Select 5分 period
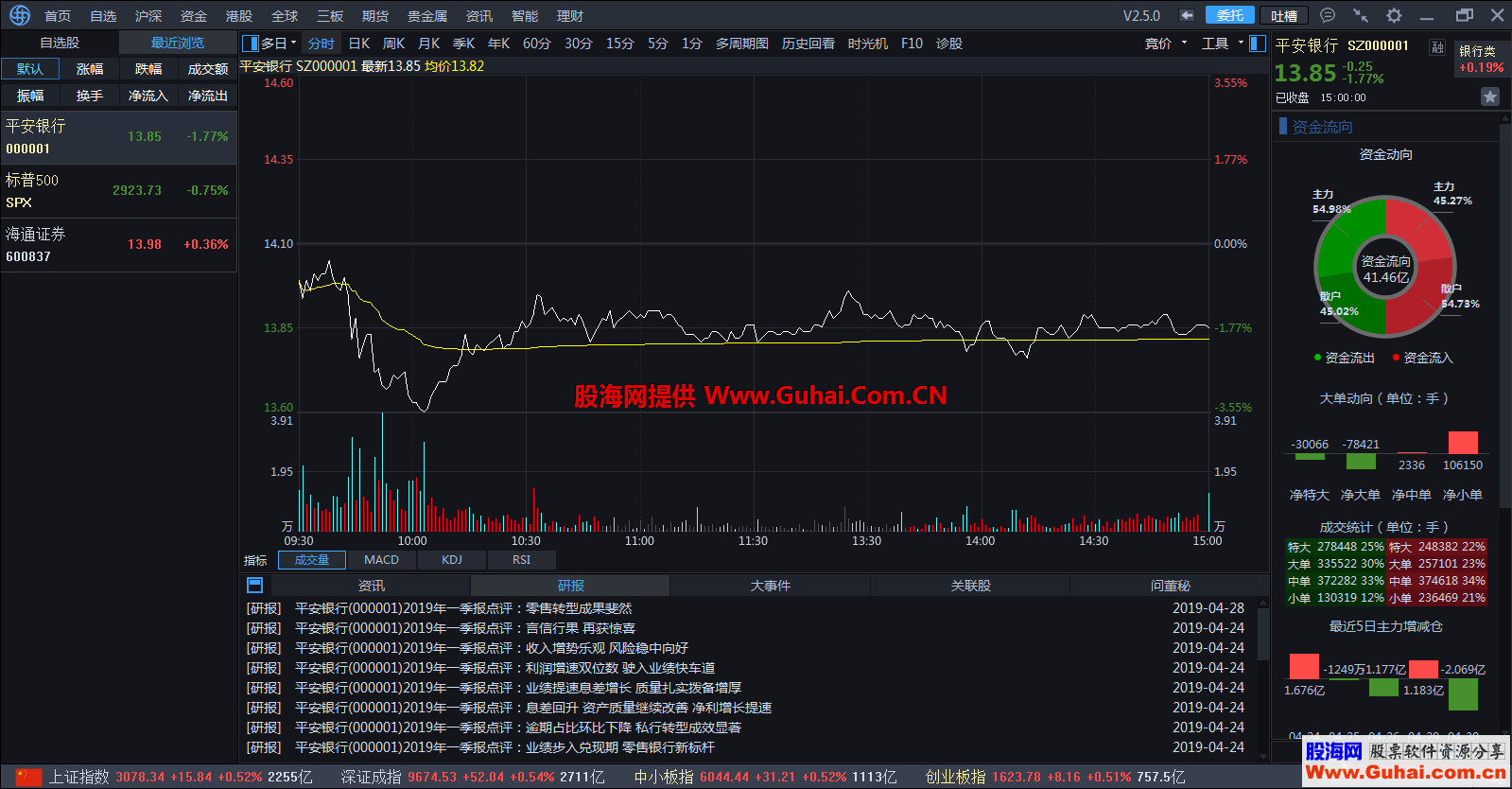The image size is (1512, 789). coord(658,44)
